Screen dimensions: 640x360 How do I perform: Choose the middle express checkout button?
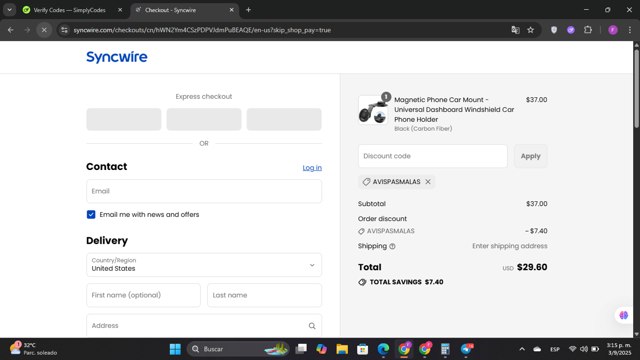click(x=204, y=119)
